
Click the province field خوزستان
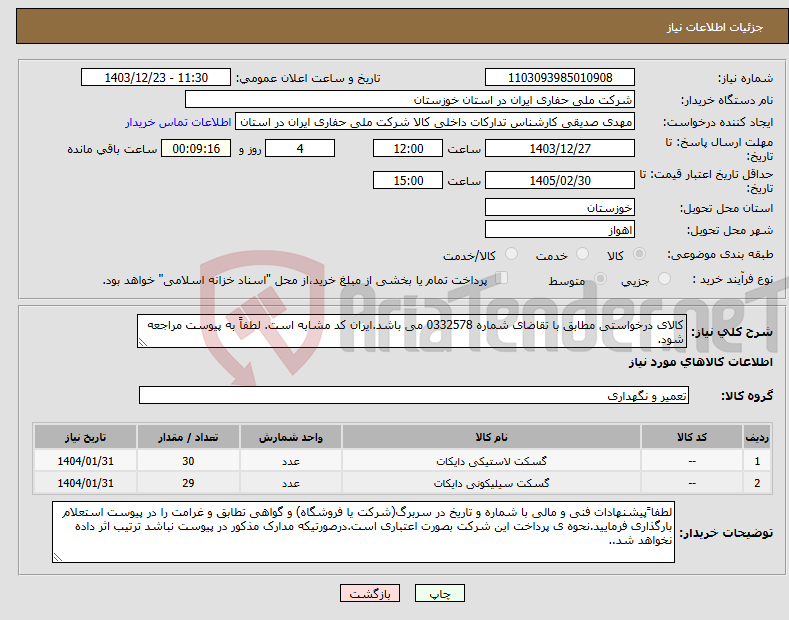tap(560, 207)
